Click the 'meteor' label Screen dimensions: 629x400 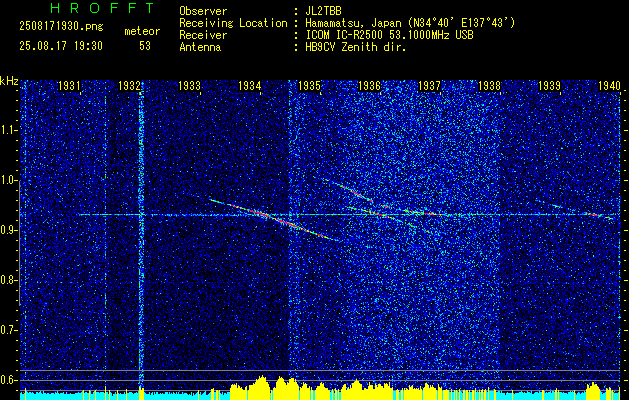coord(142,31)
